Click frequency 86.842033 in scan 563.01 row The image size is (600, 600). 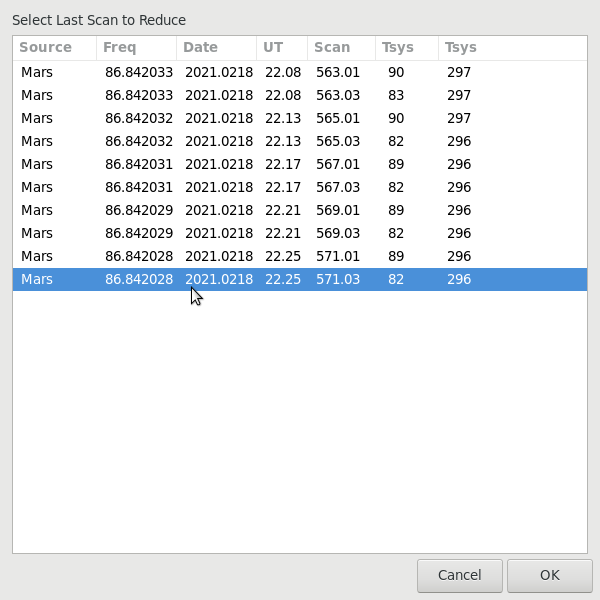[139, 72]
